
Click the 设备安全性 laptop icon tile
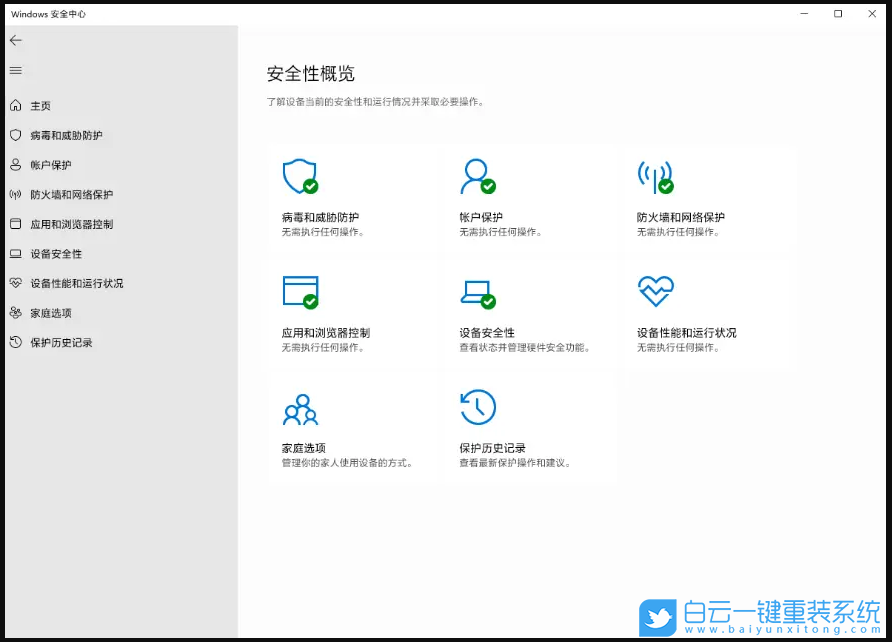[x=477, y=292]
